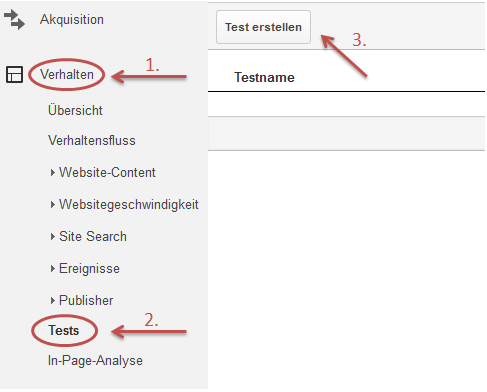
Task: Select the Ereignisse menu label
Action: (89, 269)
